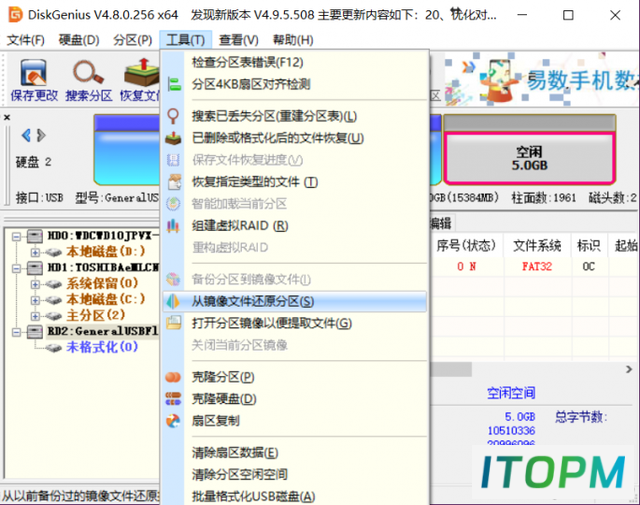640x505 pixels.
Task: Collapse the HD0:WDCWD10JPVX disk node
Action: tap(16, 236)
